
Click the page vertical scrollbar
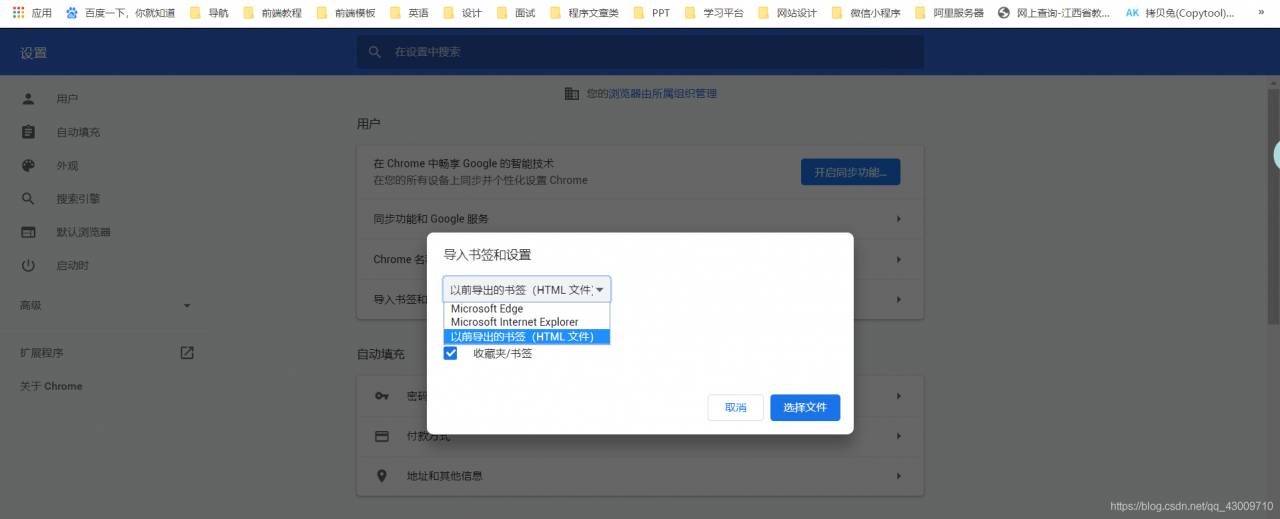[1273, 207]
